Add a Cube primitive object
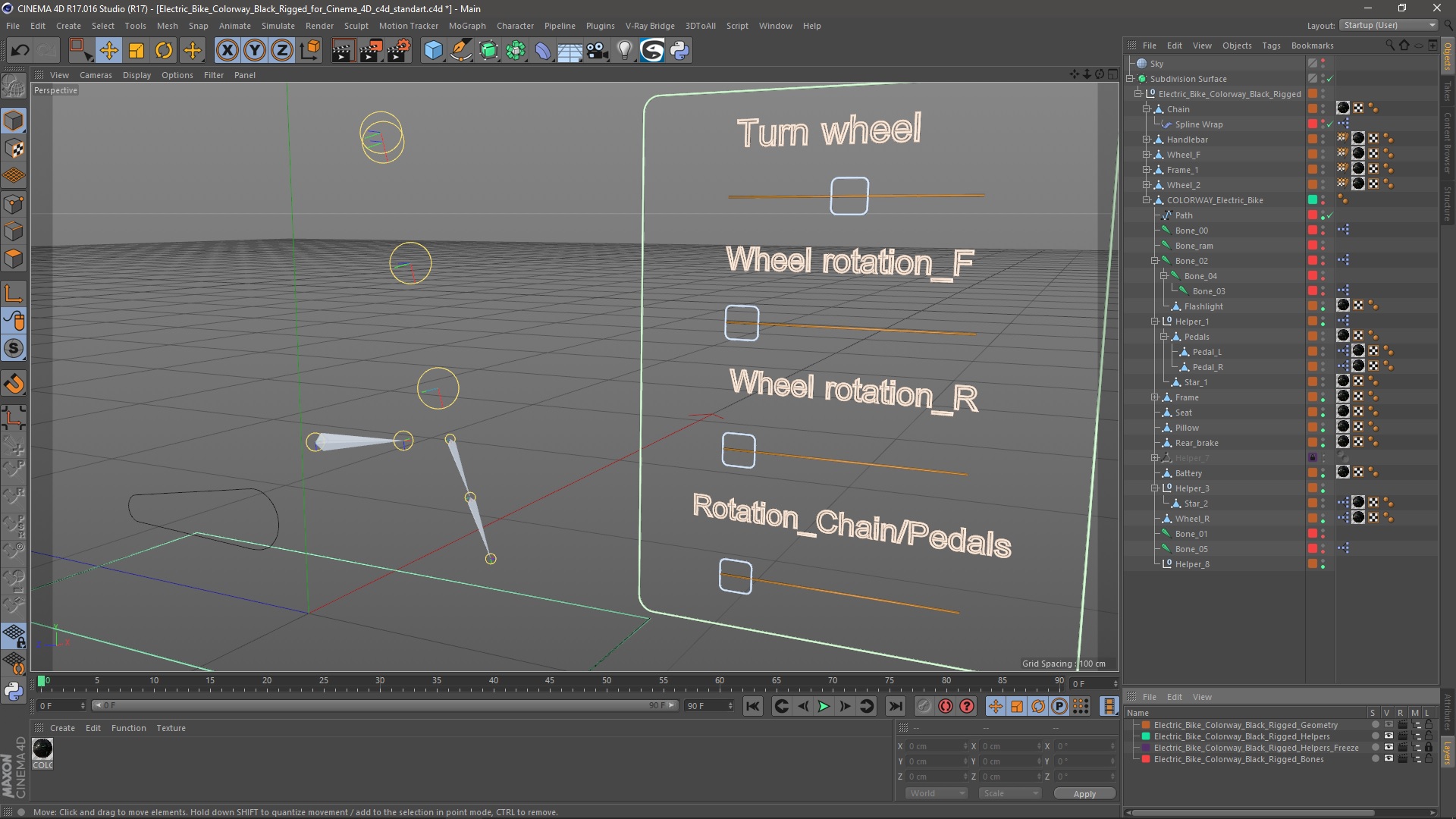The image size is (1456, 819). click(433, 51)
